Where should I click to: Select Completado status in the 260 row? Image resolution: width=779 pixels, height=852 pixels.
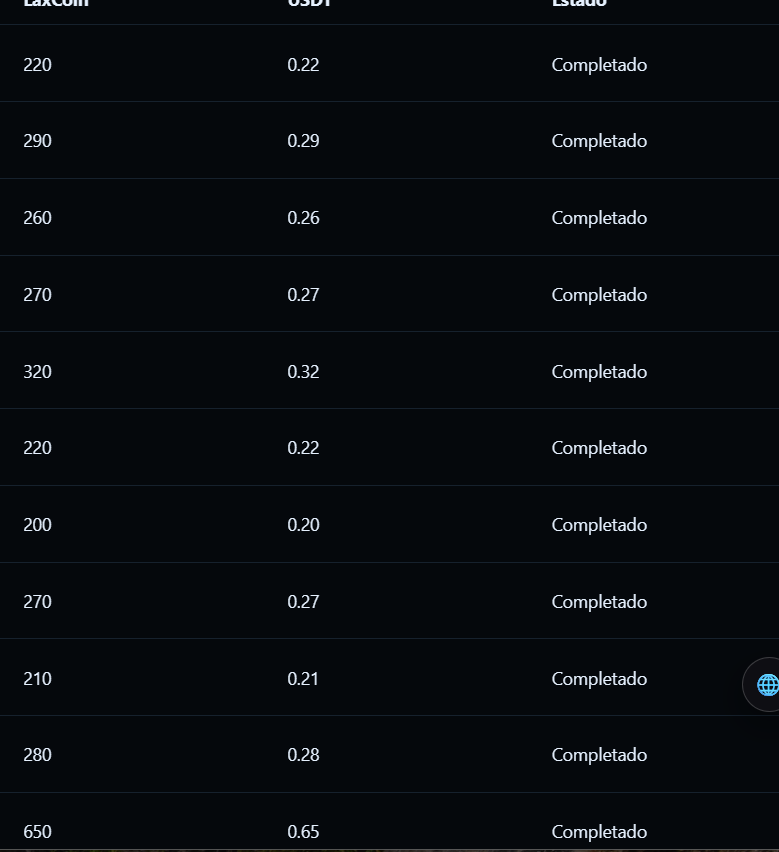[x=599, y=218]
